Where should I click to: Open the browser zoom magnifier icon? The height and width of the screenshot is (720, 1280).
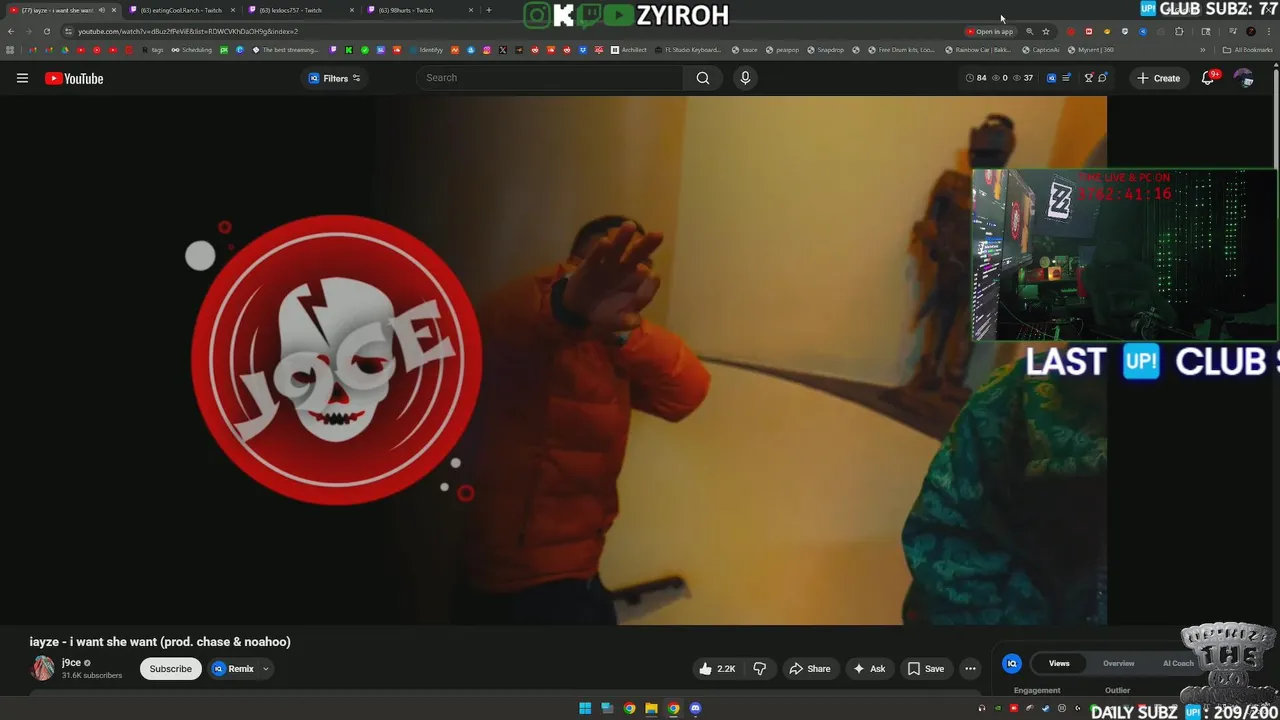tap(1029, 31)
